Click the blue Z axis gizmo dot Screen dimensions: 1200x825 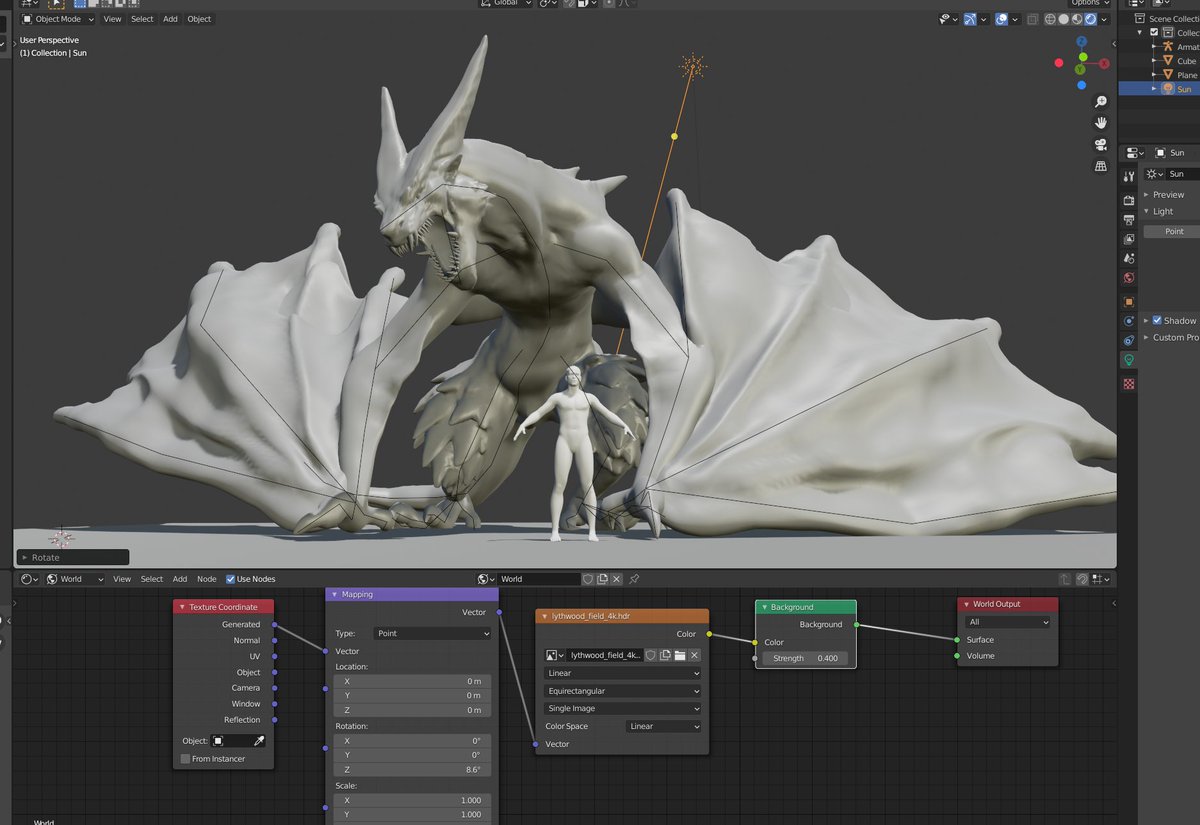(1081, 43)
